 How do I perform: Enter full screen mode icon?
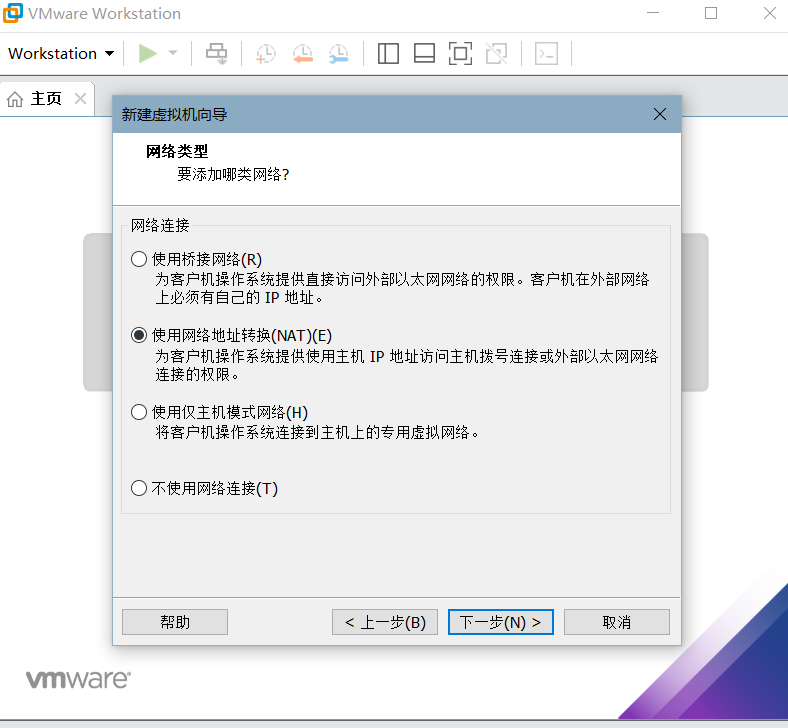[x=460, y=53]
